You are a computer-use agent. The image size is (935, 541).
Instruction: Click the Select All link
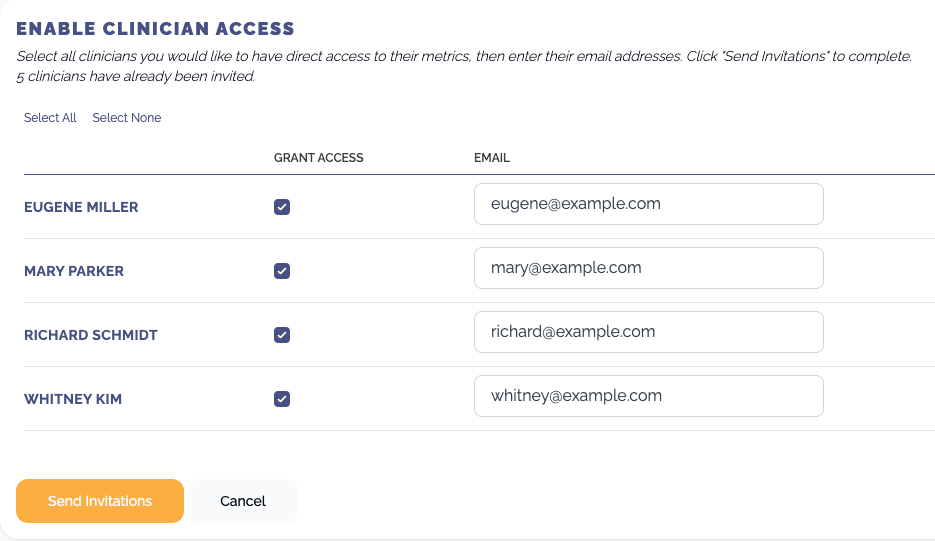(x=50, y=118)
